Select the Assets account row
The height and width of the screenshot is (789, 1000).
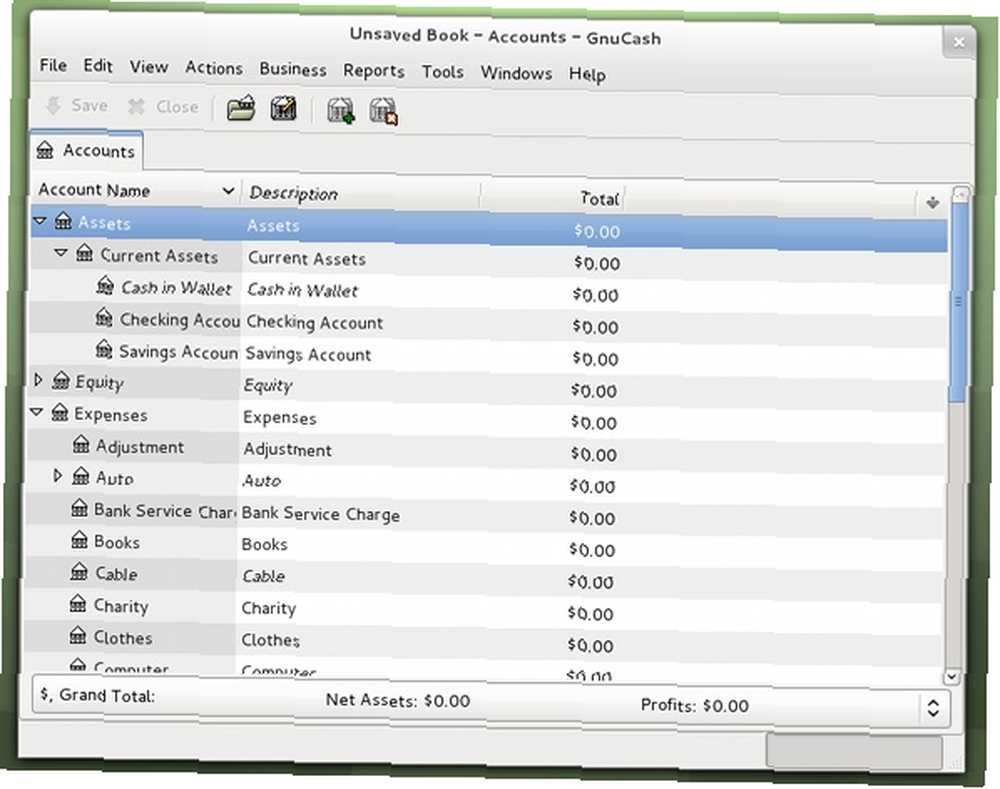click(x=489, y=228)
